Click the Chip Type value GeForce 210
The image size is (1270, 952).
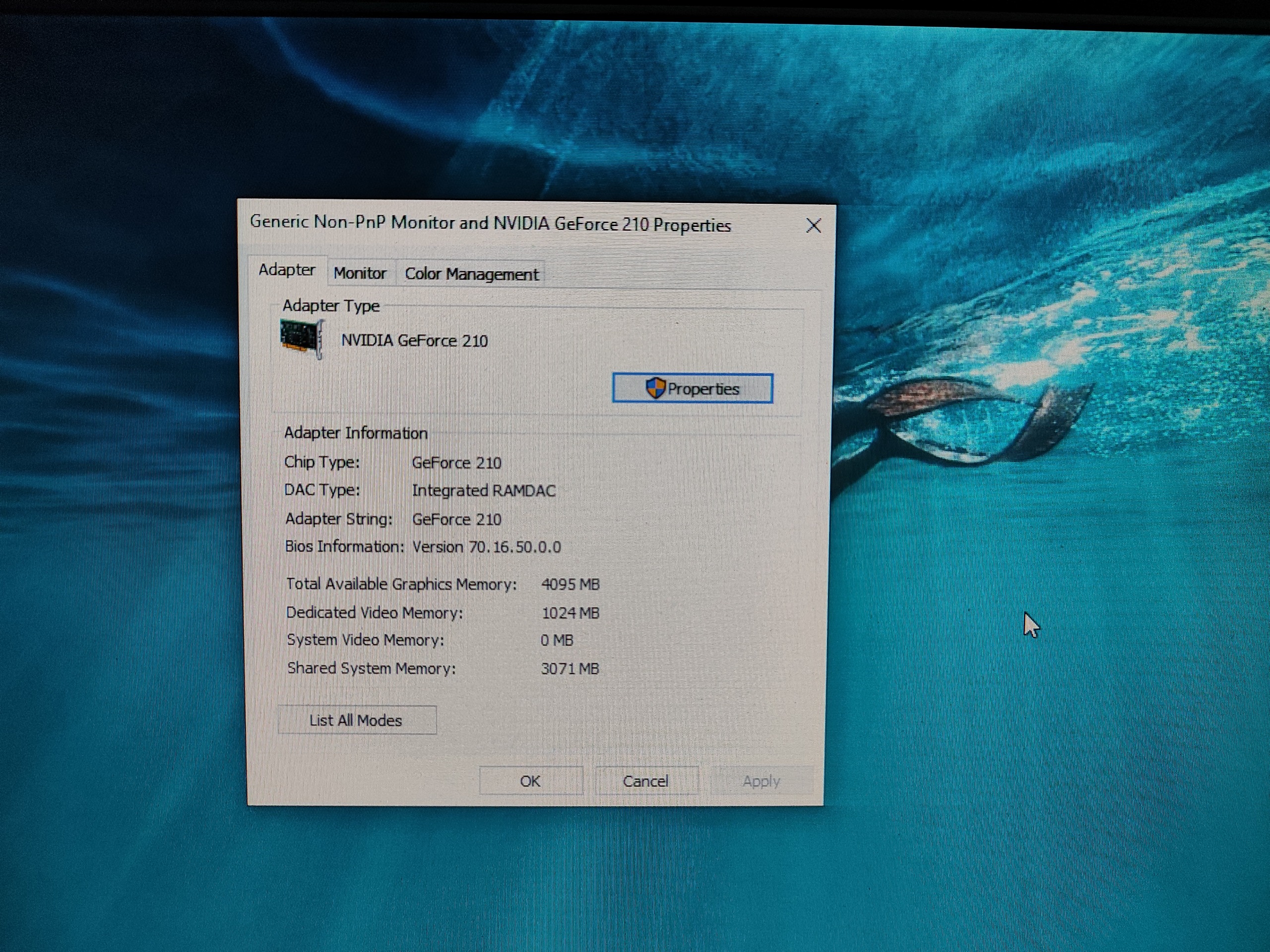(x=456, y=463)
